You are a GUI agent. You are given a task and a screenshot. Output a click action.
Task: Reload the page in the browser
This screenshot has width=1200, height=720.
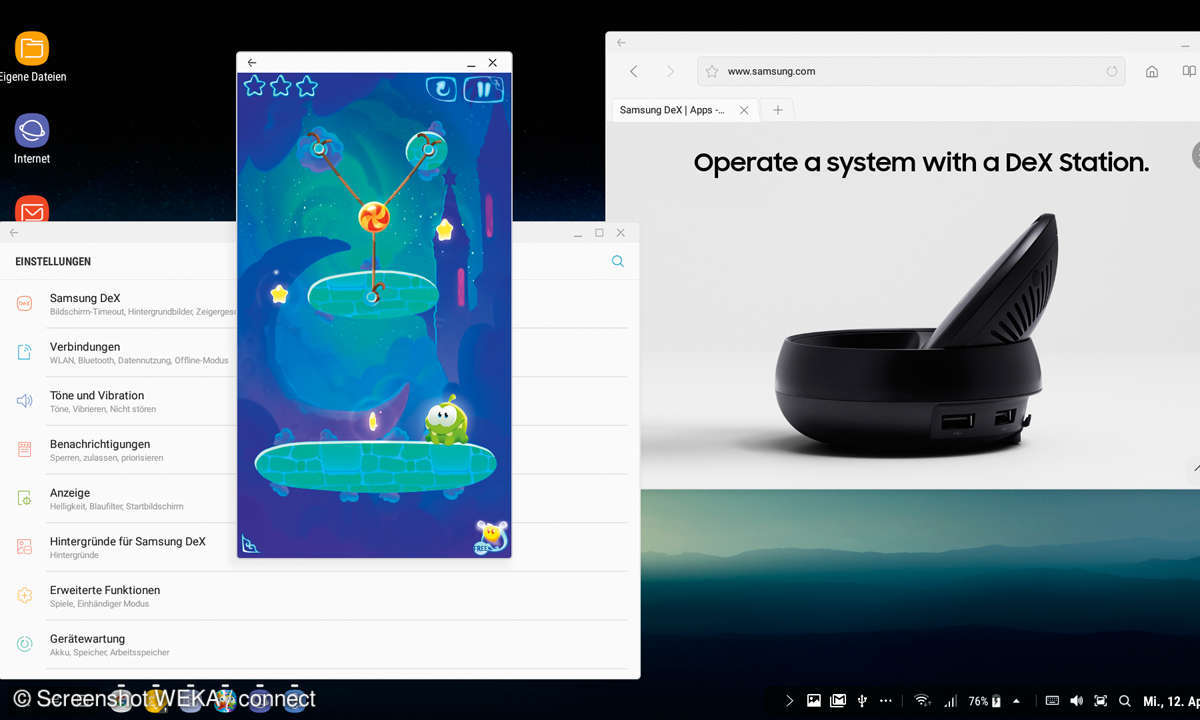pos(1112,72)
